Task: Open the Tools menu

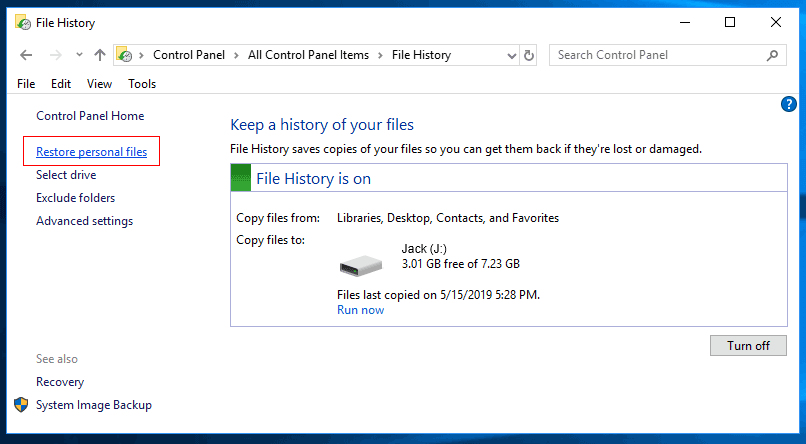Action: click(142, 84)
